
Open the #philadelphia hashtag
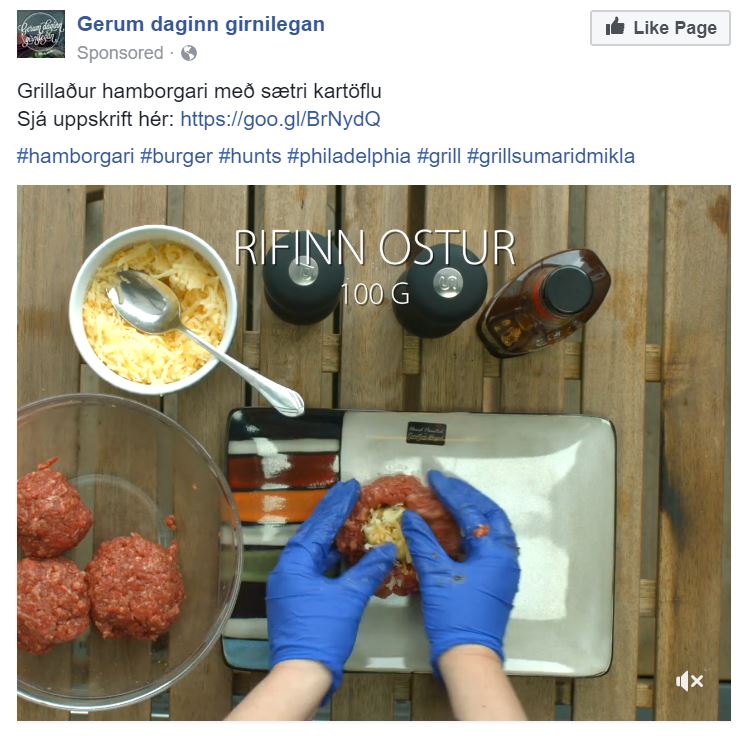[x=349, y=156]
